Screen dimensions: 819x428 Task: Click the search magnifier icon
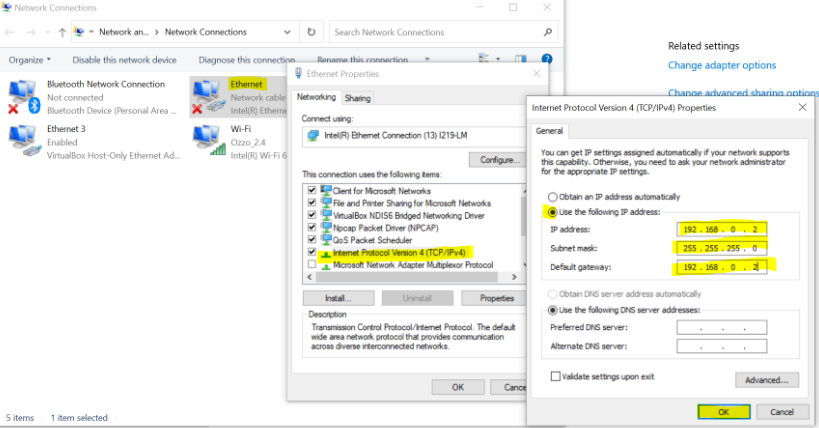547,32
